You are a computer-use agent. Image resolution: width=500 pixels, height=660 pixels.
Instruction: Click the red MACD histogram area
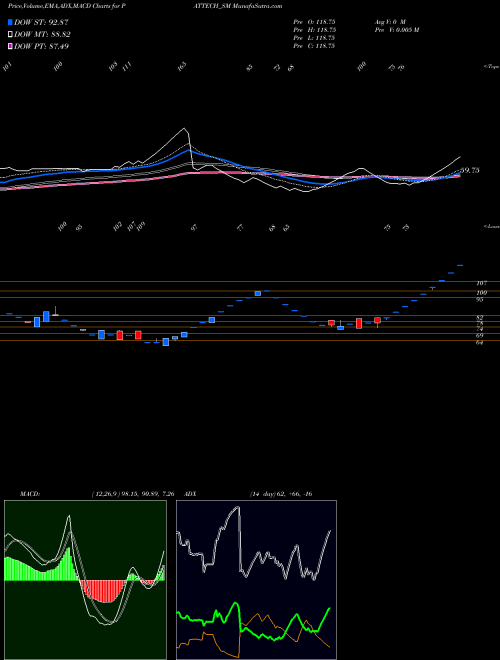coord(103,590)
